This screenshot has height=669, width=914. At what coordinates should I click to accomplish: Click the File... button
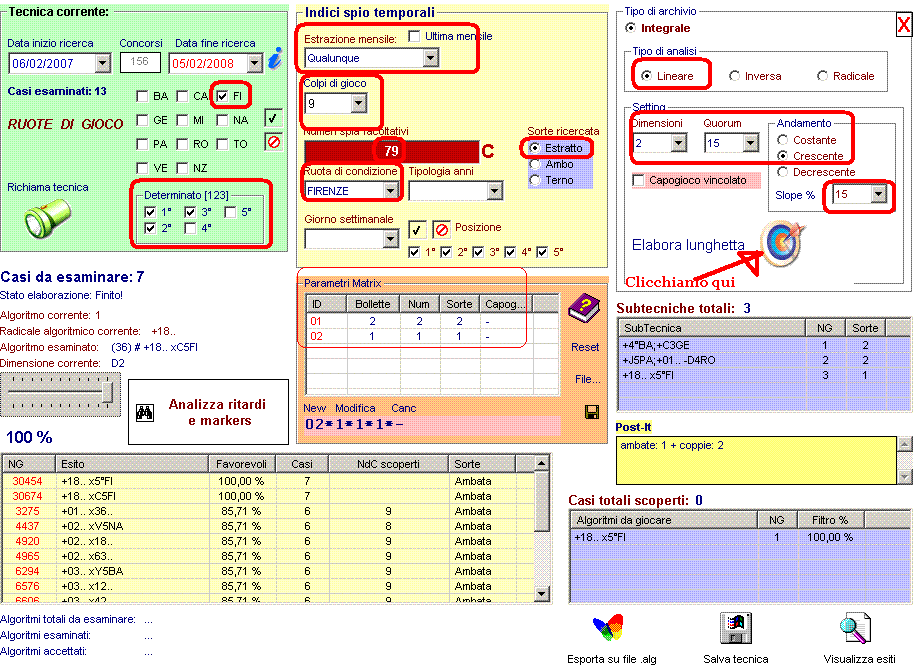(x=587, y=379)
